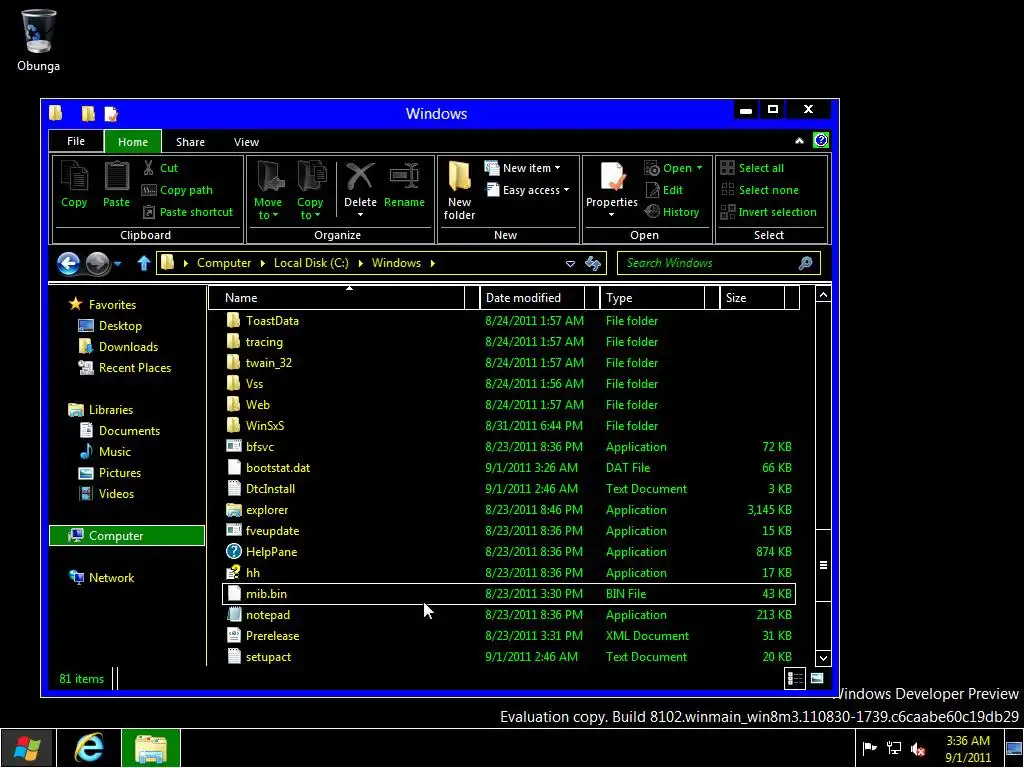Click Edit in the Open group
Screen dimensions: 1024x768
(664, 190)
